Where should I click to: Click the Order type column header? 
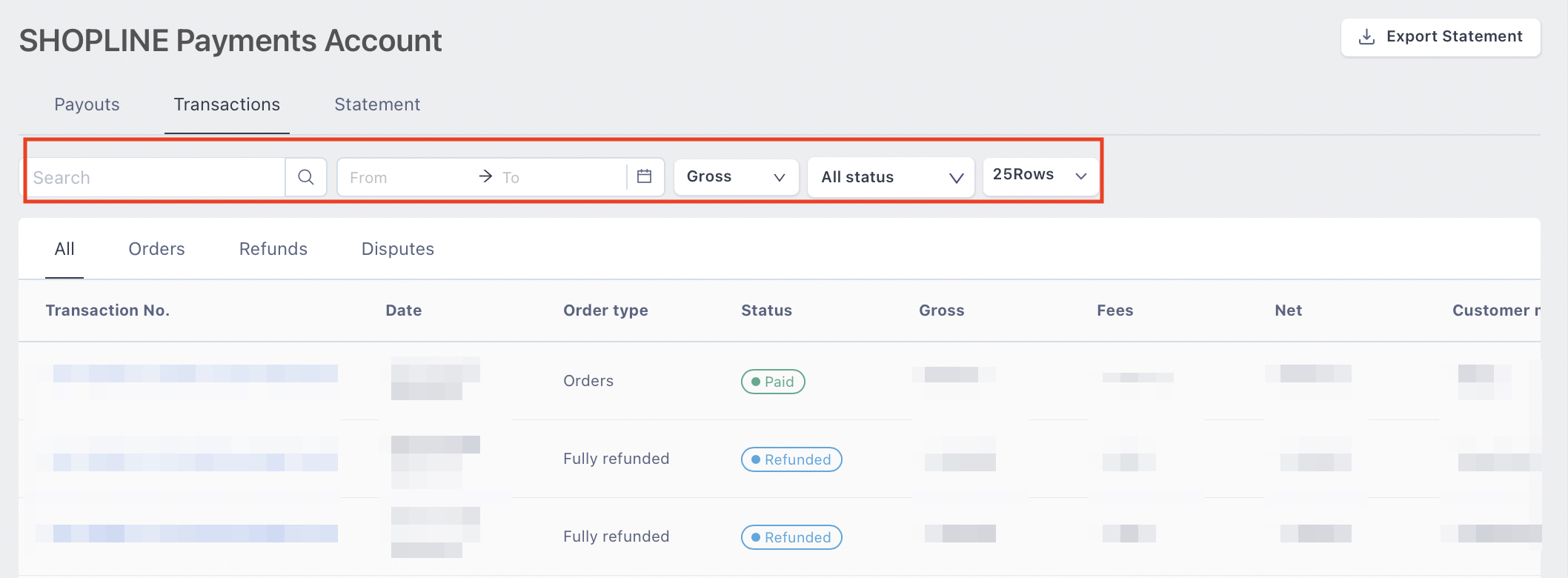(605, 310)
